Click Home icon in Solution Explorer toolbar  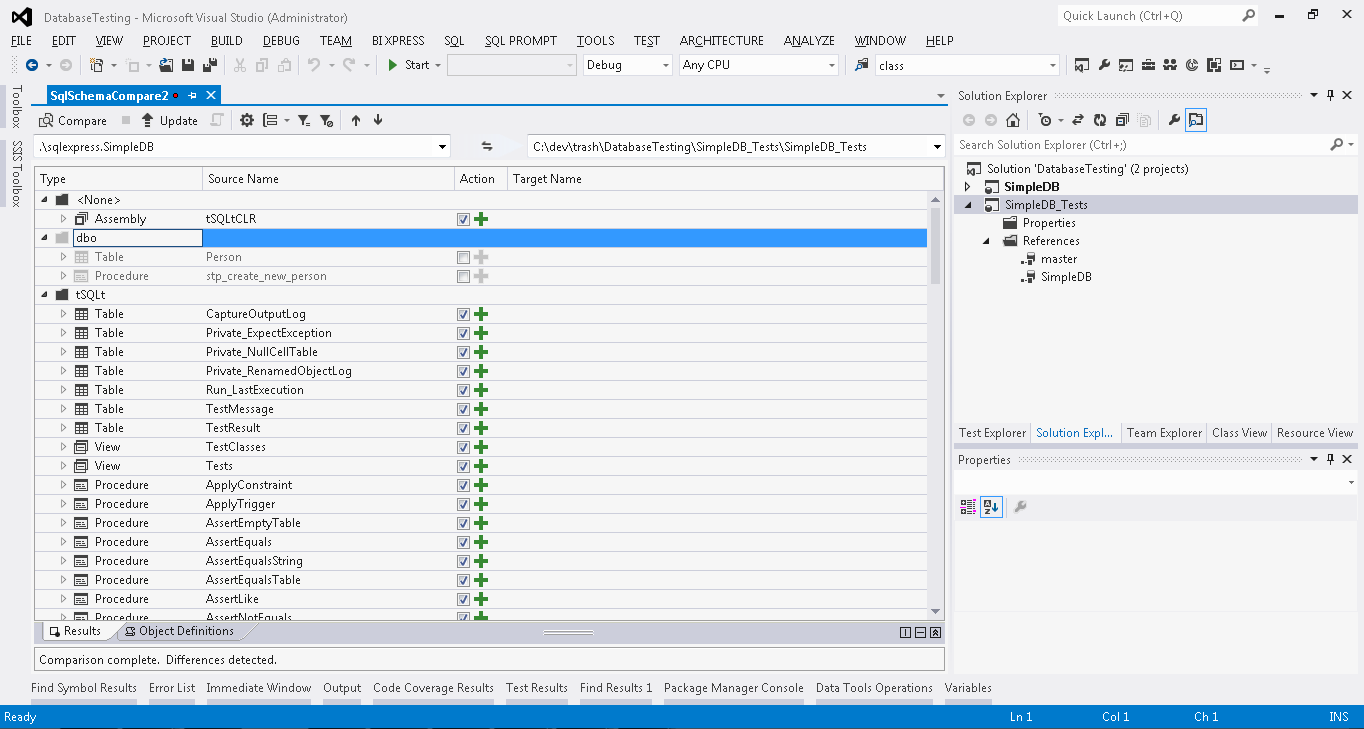coord(1013,120)
